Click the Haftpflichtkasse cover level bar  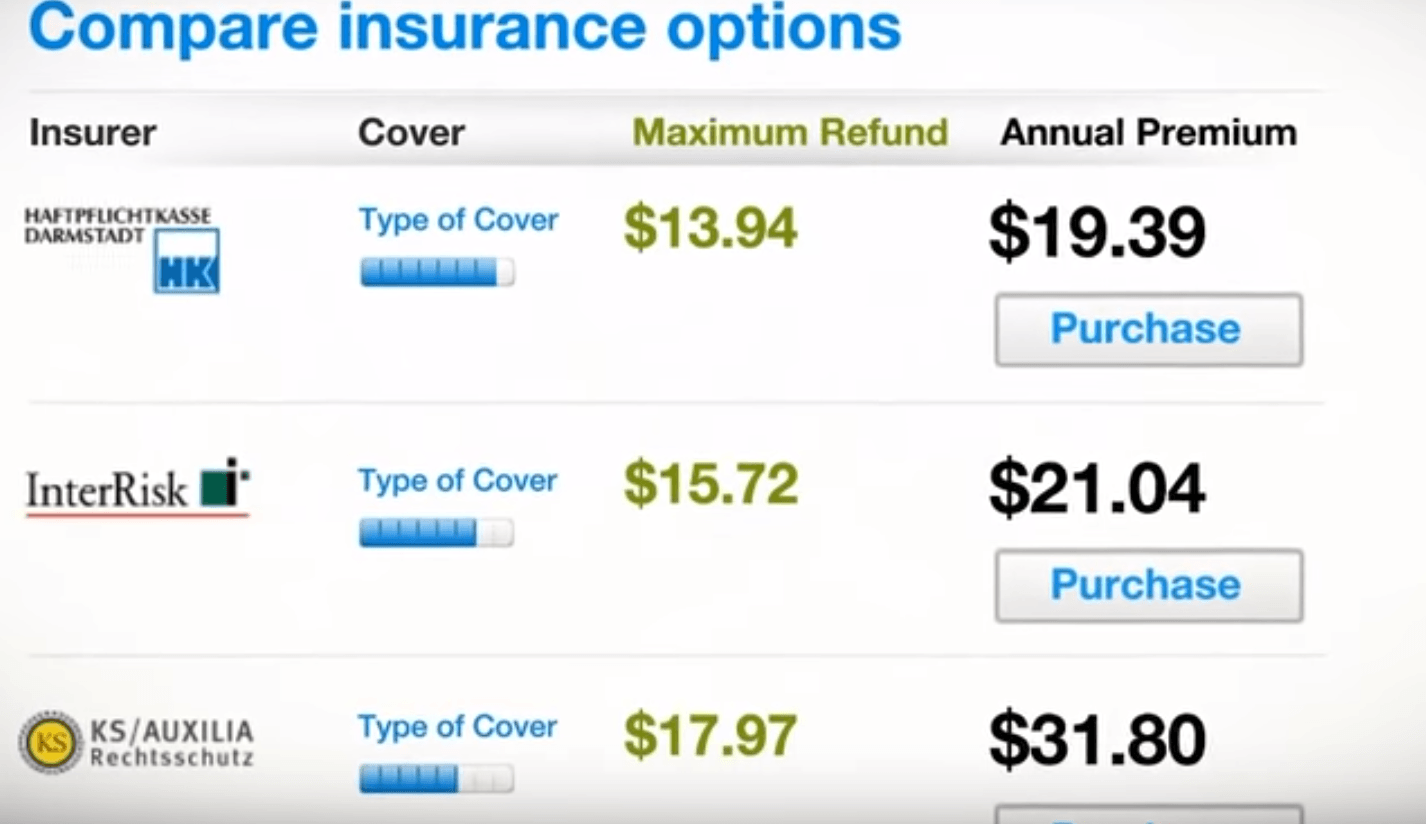(x=437, y=272)
